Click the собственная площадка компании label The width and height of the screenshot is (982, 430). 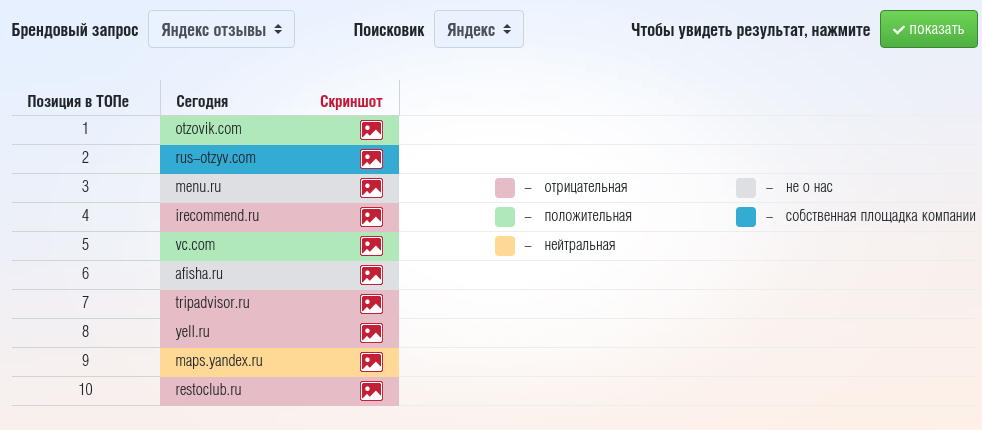881,217
